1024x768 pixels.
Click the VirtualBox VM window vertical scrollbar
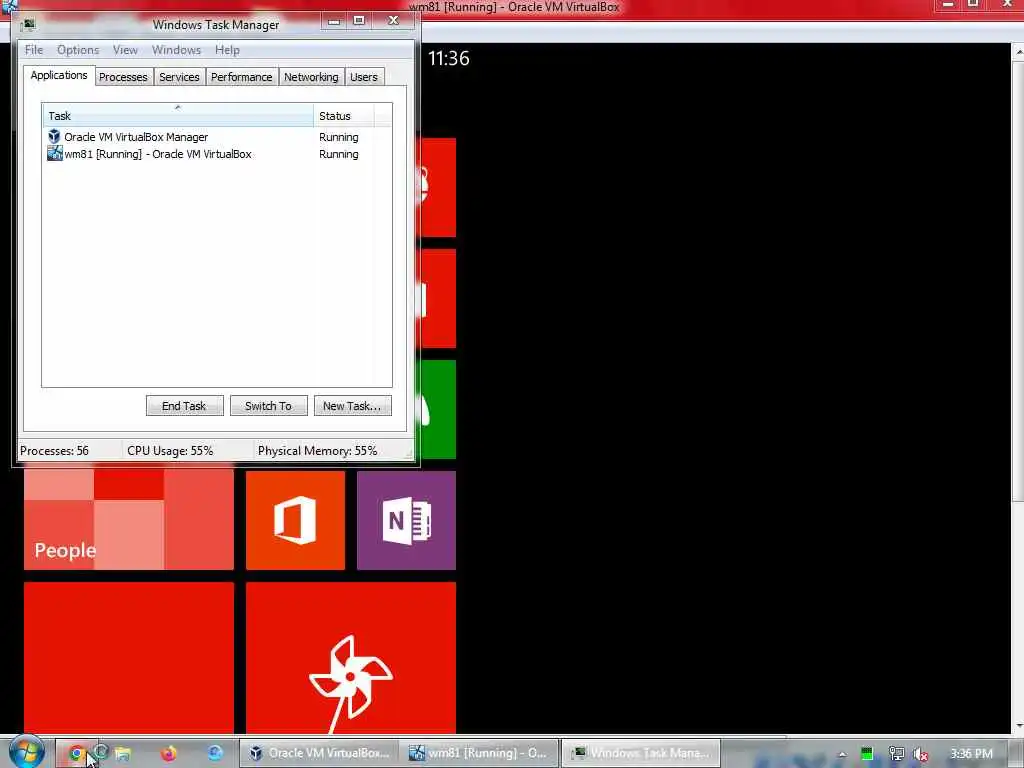pos(1018,388)
